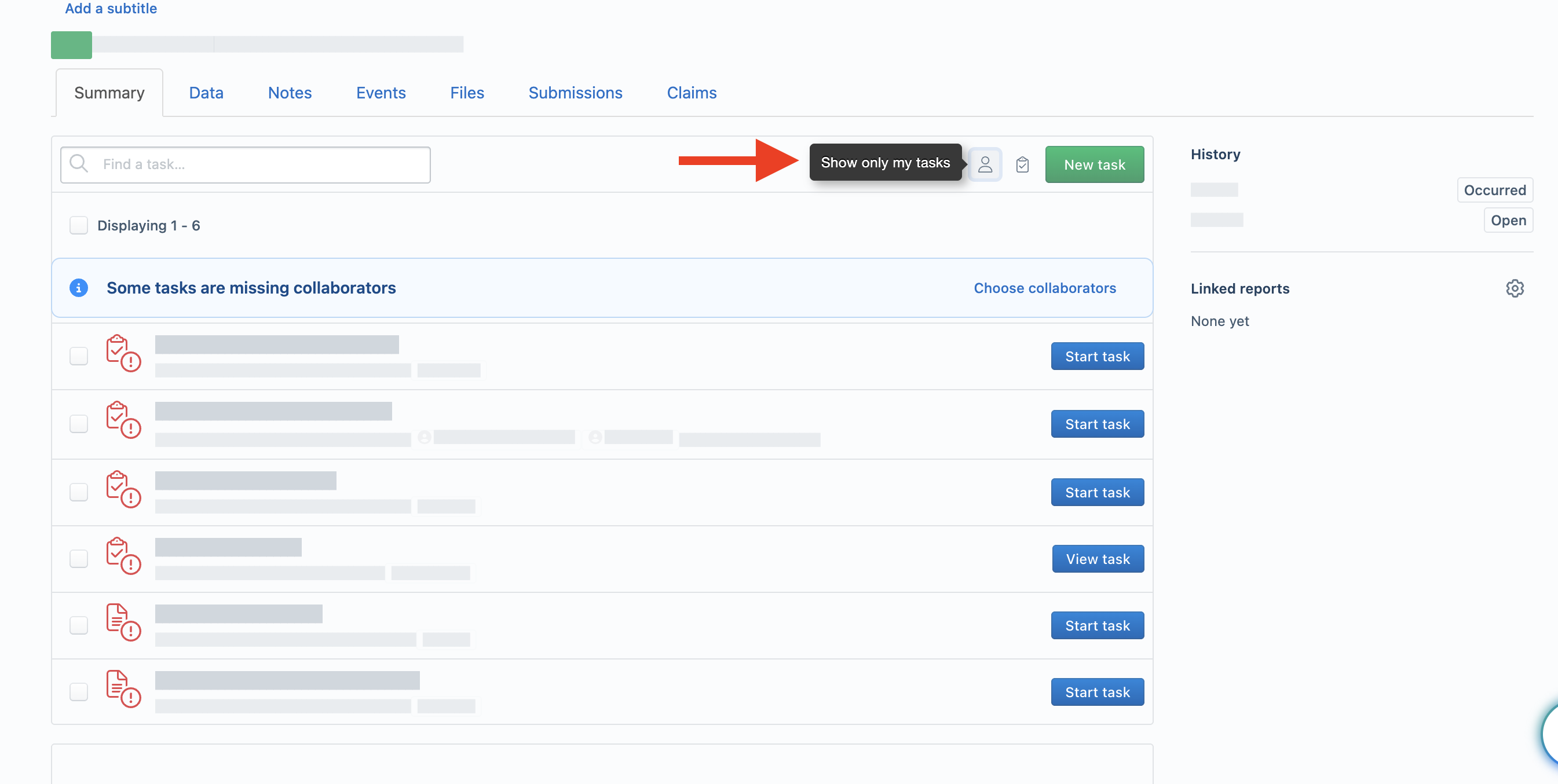Click Add a subtitle link
Viewport: 1558px width, 784px height.
click(111, 9)
